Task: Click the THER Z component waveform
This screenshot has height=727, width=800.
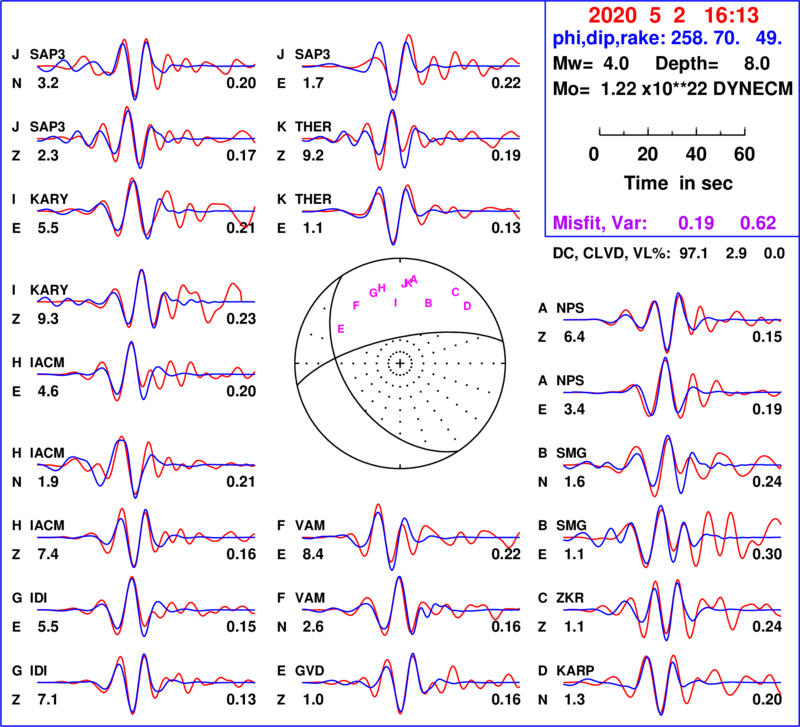Action: tap(411, 139)
